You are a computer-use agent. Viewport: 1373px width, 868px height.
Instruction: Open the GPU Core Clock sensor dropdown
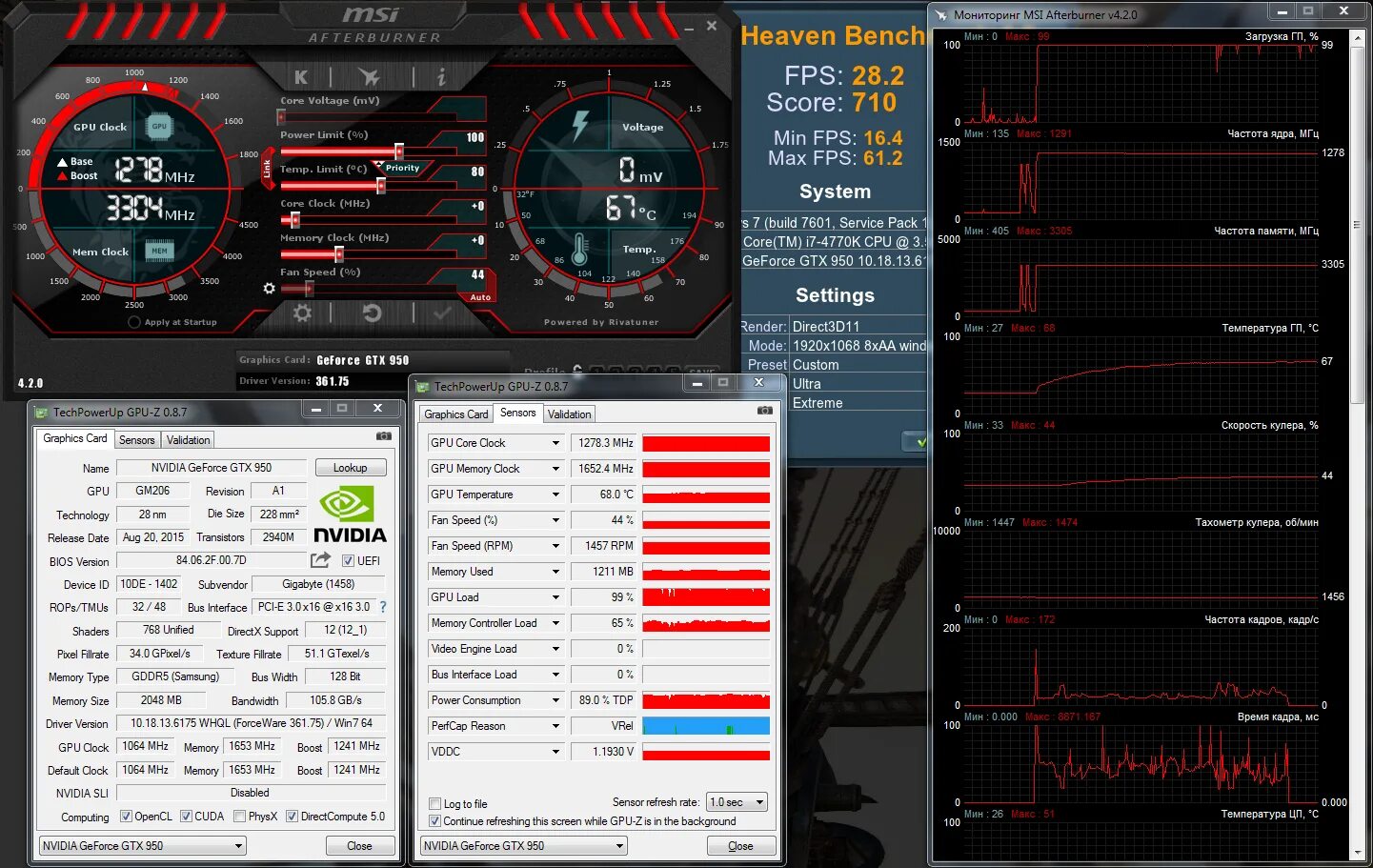556,443
